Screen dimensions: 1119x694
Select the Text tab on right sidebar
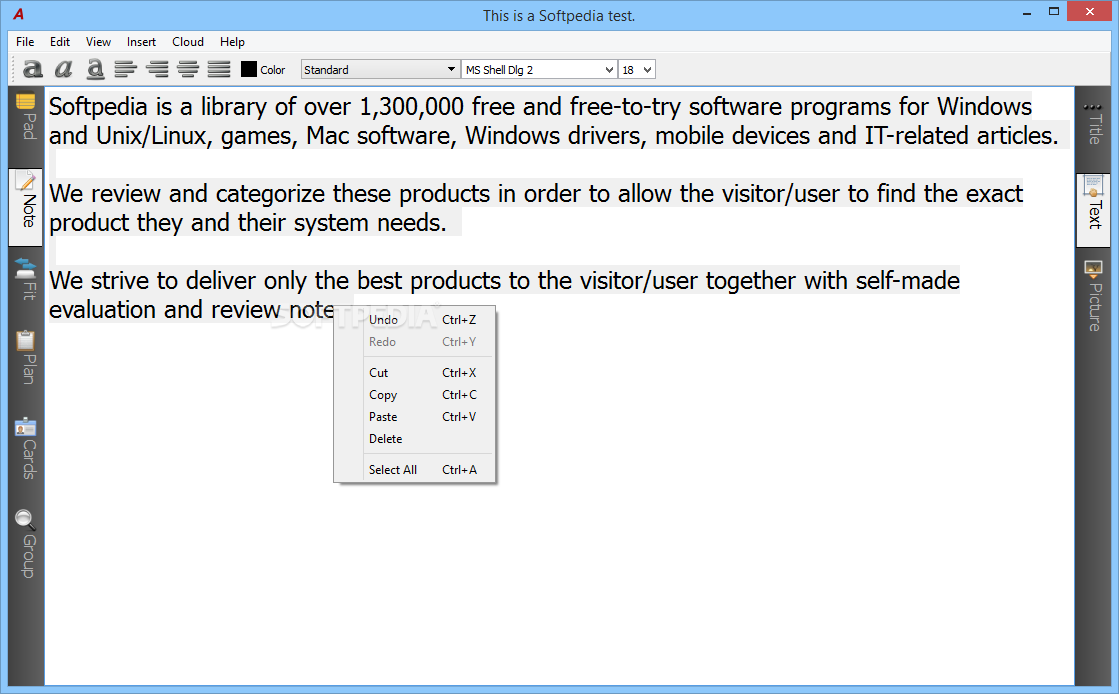(1093, 209)
